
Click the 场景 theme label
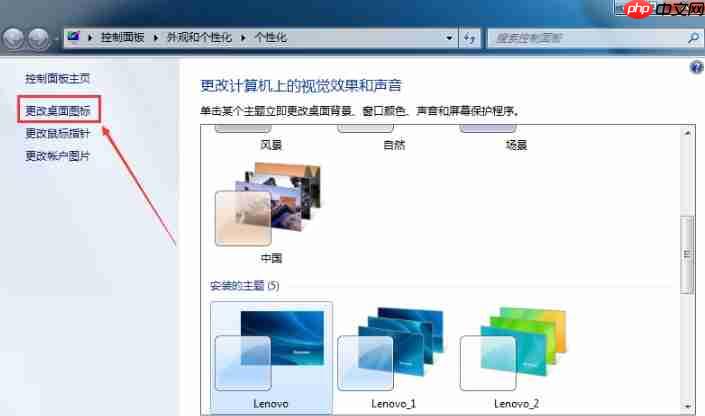[516, 145]
